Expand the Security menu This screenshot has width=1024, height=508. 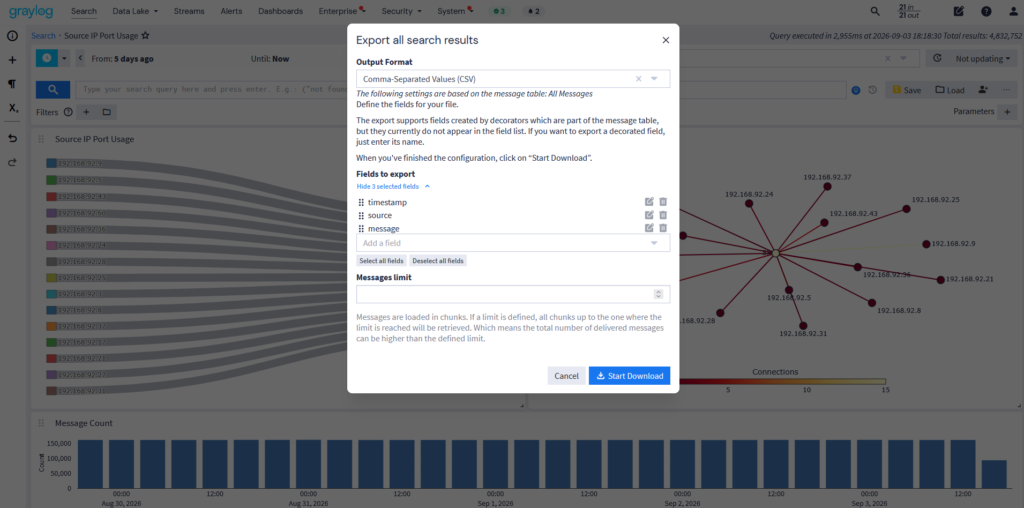pyautogui.click(x=401, y=11)
